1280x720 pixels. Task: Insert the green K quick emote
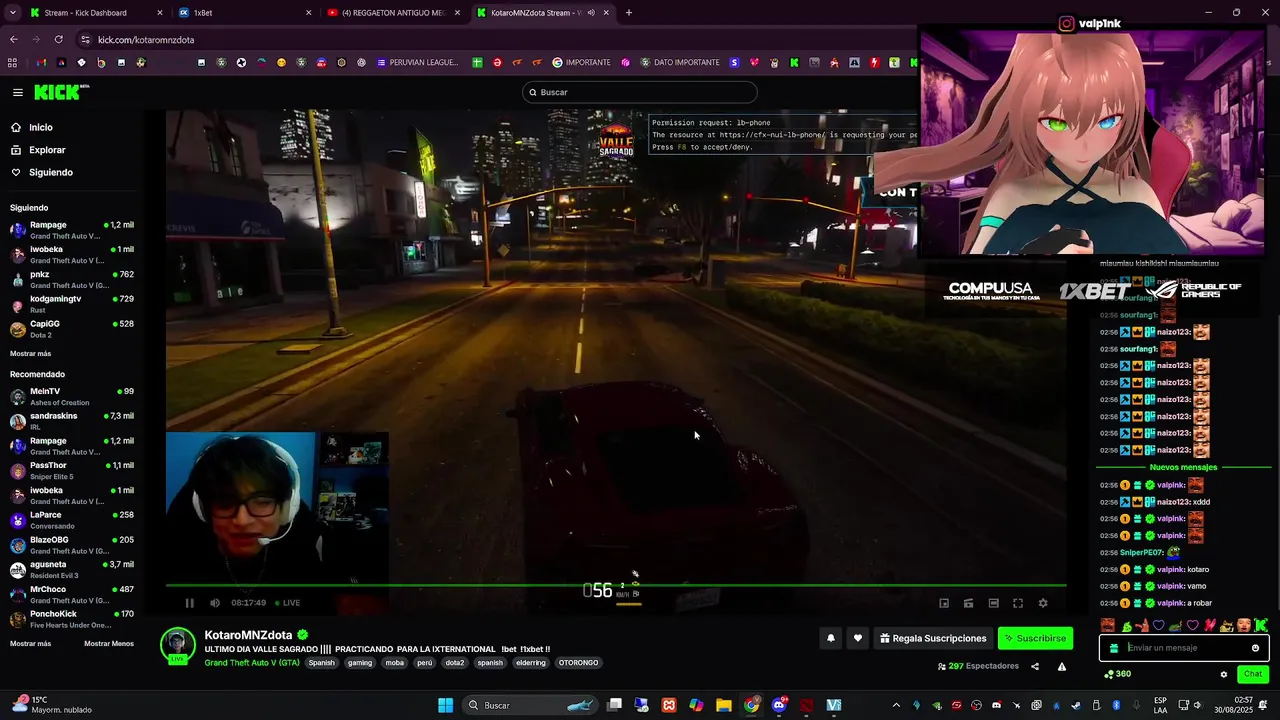(x=1261, y=626)
